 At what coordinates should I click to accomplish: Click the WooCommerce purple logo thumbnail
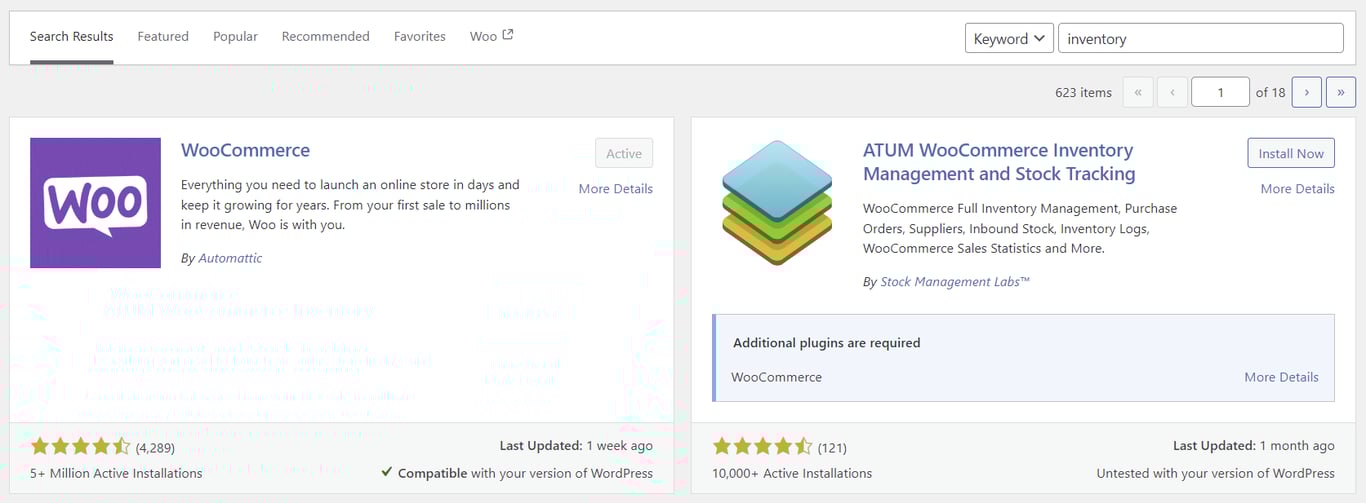(95, 203)
